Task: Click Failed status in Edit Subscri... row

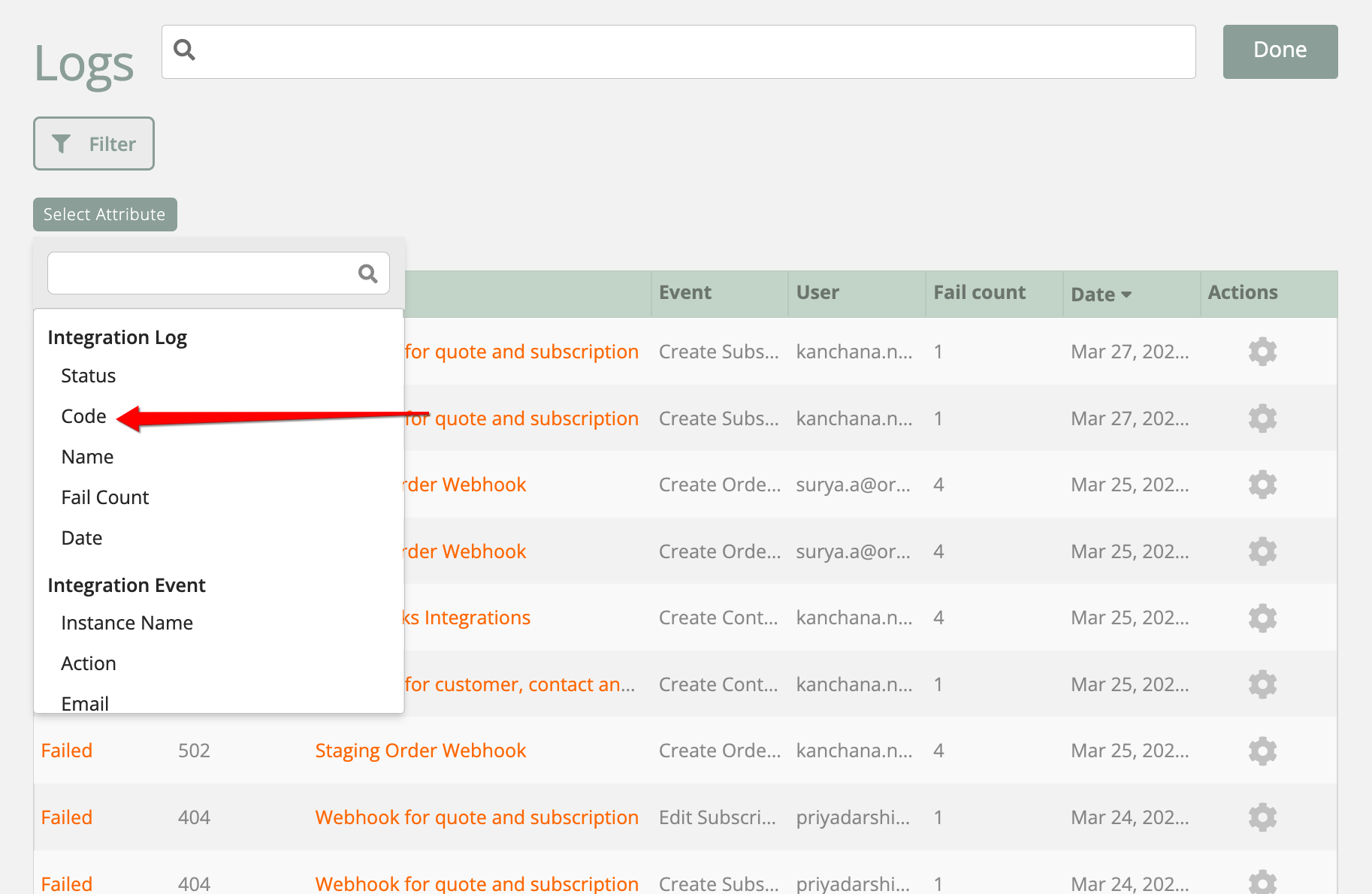Action: click(67, 817)
